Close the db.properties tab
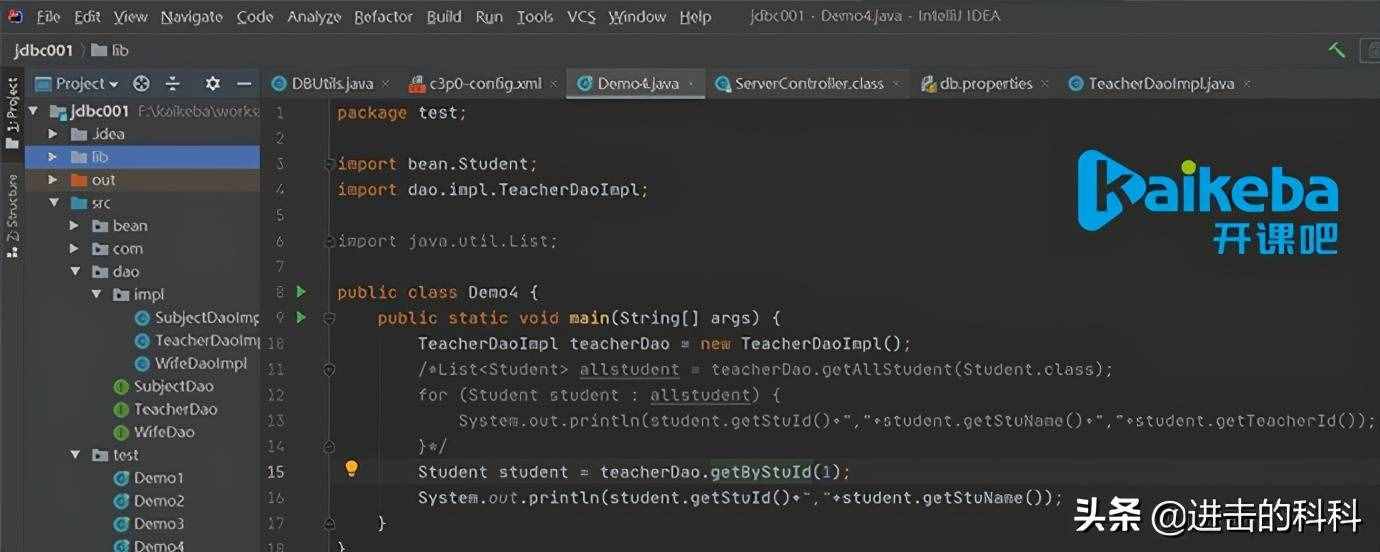This screenshot has width=1380, height=552. (1045, 85)
